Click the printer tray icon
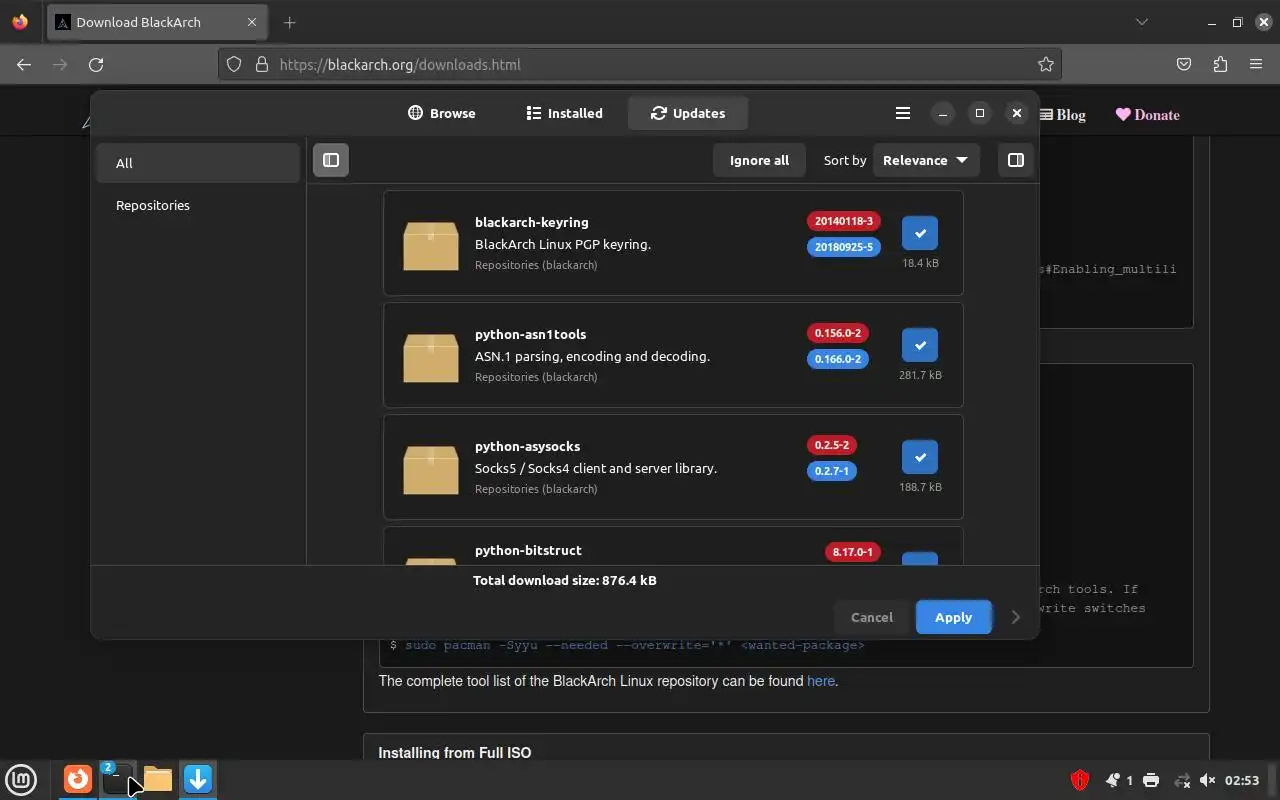1280x800 pixels. point(1151,780)
